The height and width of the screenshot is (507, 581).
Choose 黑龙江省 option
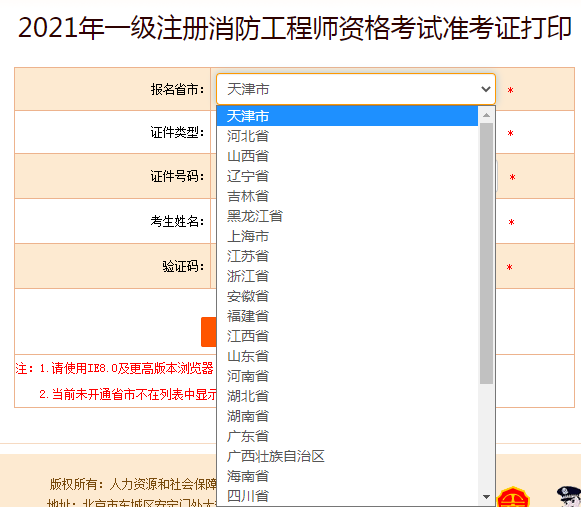347,216
